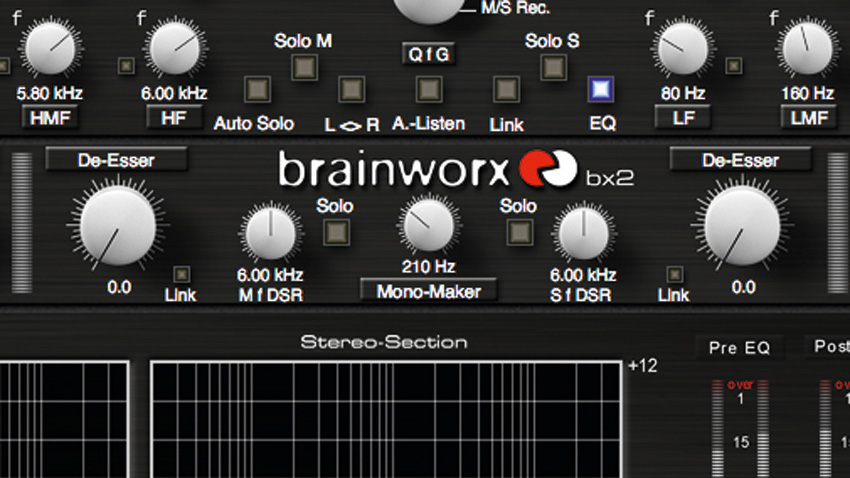Viewport: 850px width, 478px height.
Task: Click the right De-Esser gain reduction meter
Action: click(838, 223)
